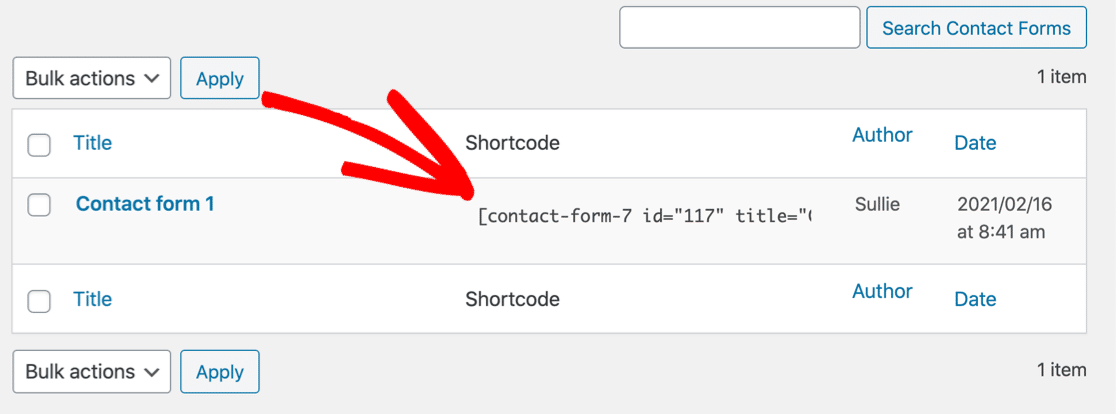This screenshot has height=414, width=1116.
Task: Sort by Title in the table header
Action: click(92, 143)
